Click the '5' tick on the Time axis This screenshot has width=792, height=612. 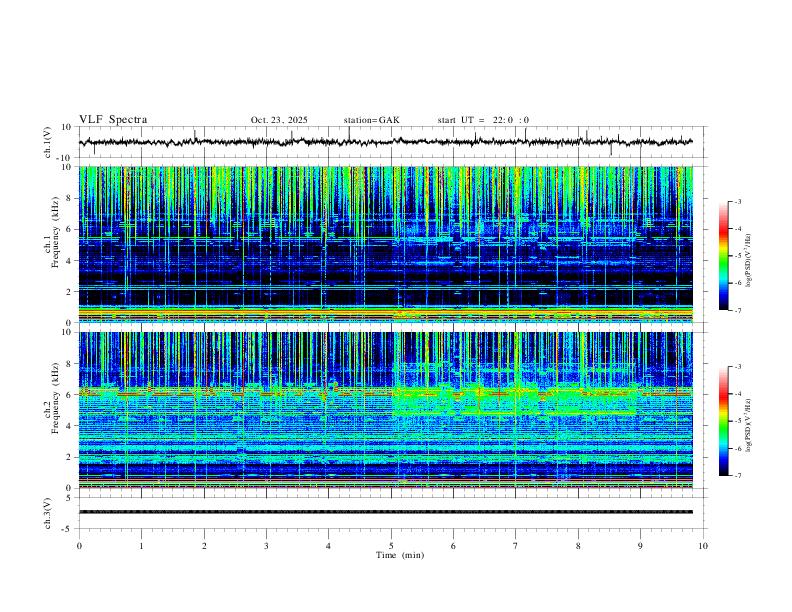[391, 546]
